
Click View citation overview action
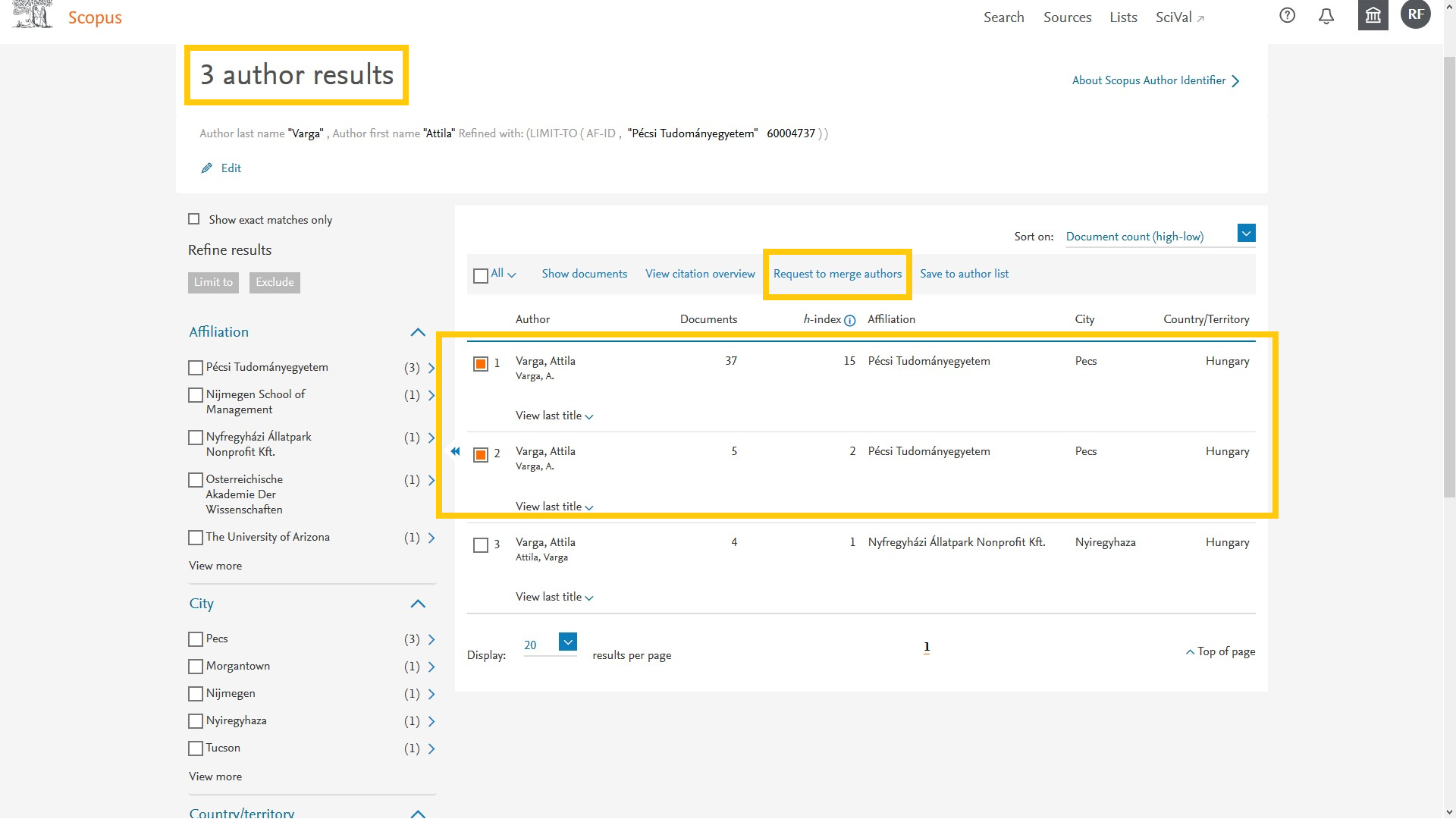[700, 274]
